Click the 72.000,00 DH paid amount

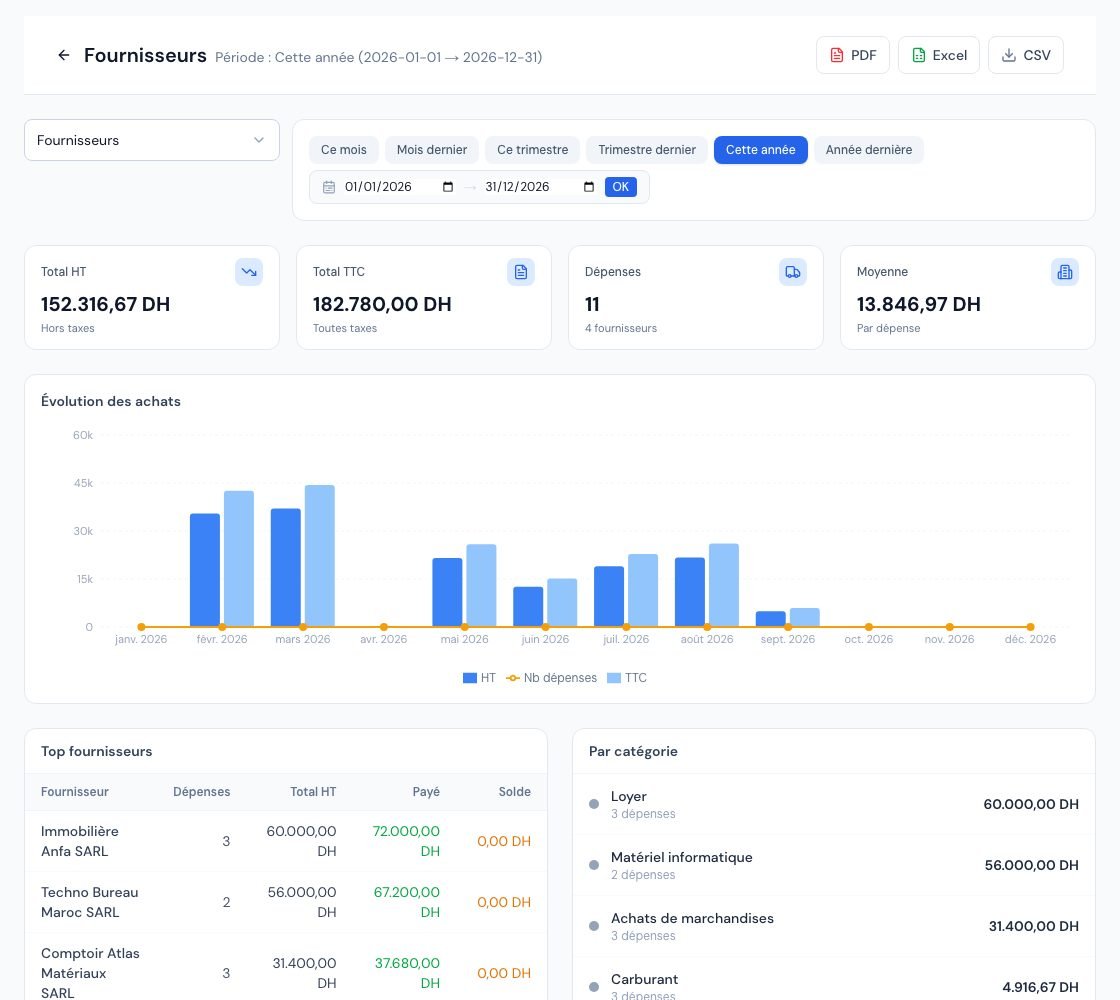(406, 841)
